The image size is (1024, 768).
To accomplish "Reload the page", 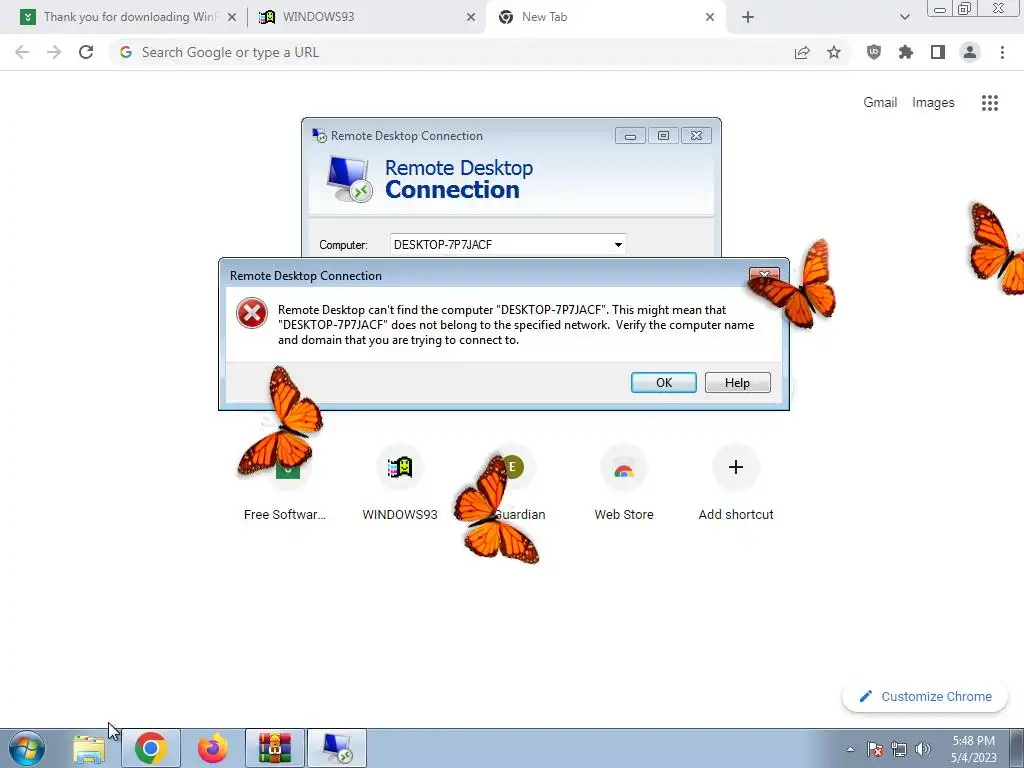I will coord(86,52).
